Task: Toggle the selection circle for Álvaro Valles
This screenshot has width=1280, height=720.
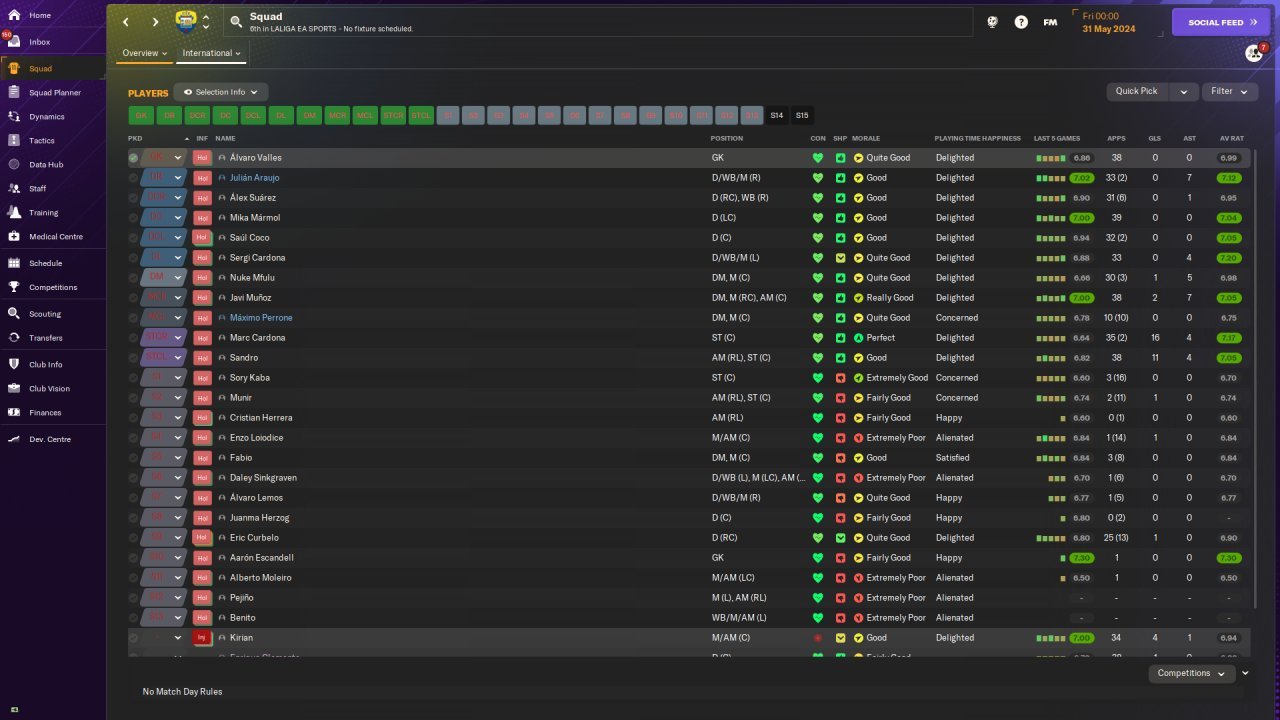Action: (133, 158)
